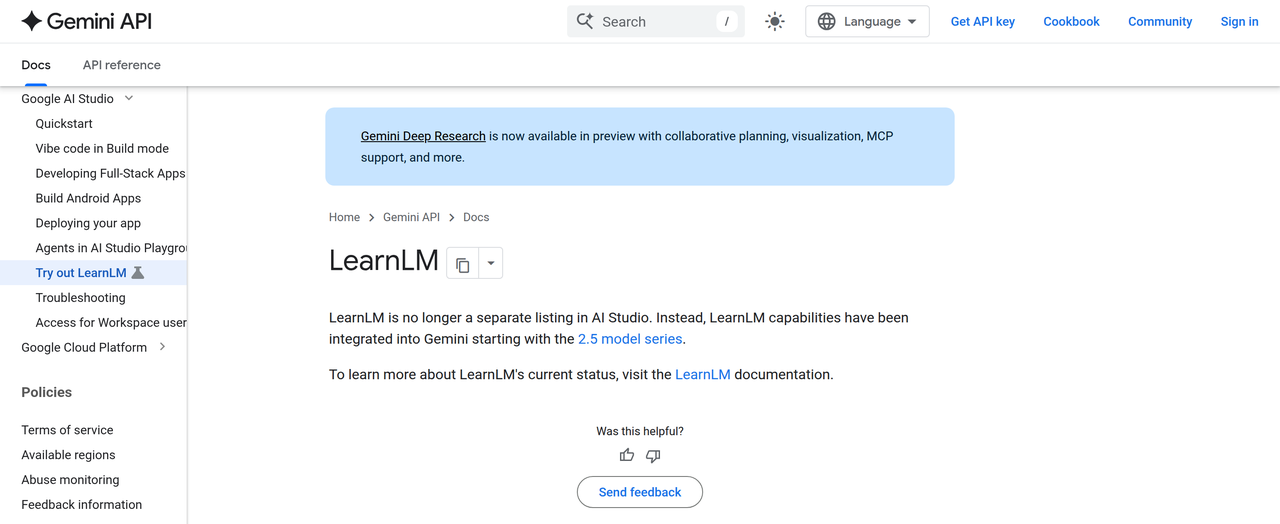Screen dimensions: 1280x524
Task: Click the LearnLM page heading
Action: tap(384, 261)
